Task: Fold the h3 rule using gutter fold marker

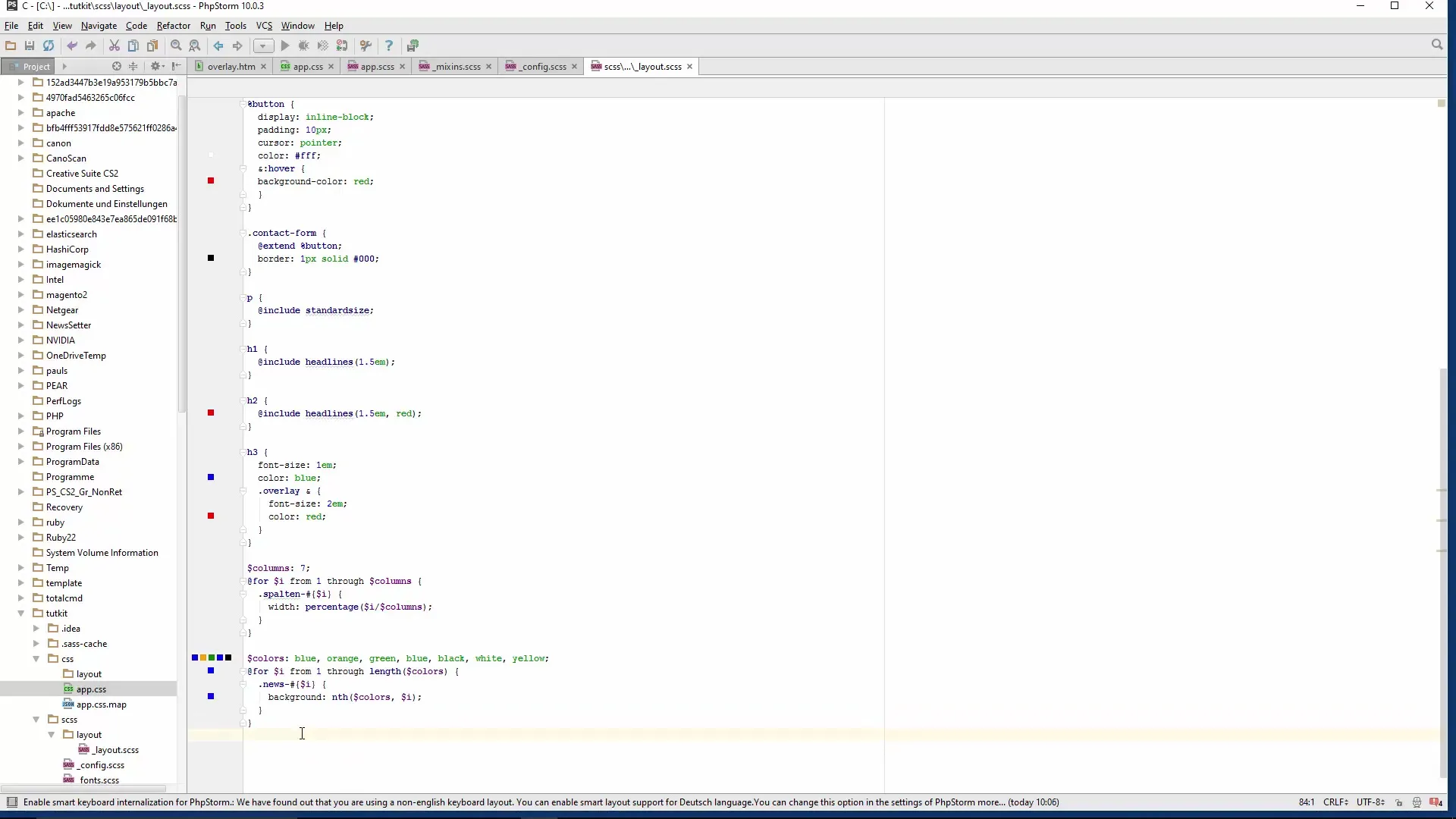Action: pyautogui.click(x=243, y=452)
